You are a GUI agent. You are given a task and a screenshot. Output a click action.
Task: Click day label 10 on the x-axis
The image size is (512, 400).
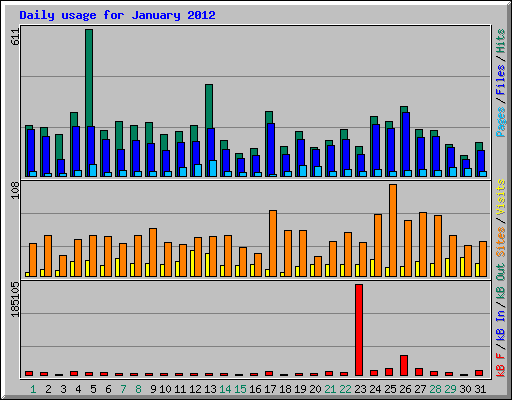(x=165, y=389)
